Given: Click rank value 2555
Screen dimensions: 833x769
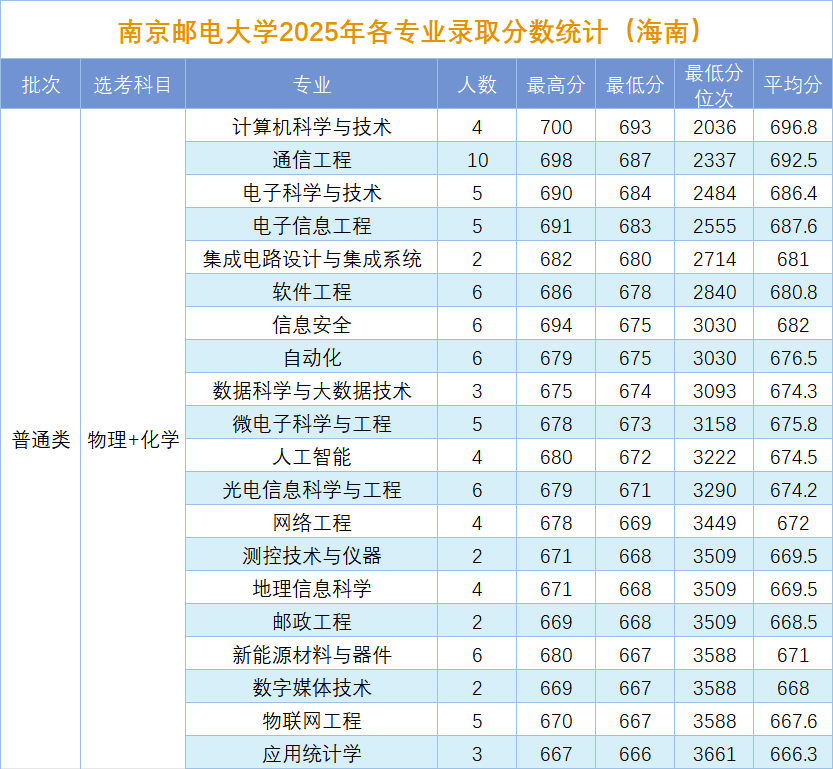Looking at the screenshot, I should (x=714, y=226).
